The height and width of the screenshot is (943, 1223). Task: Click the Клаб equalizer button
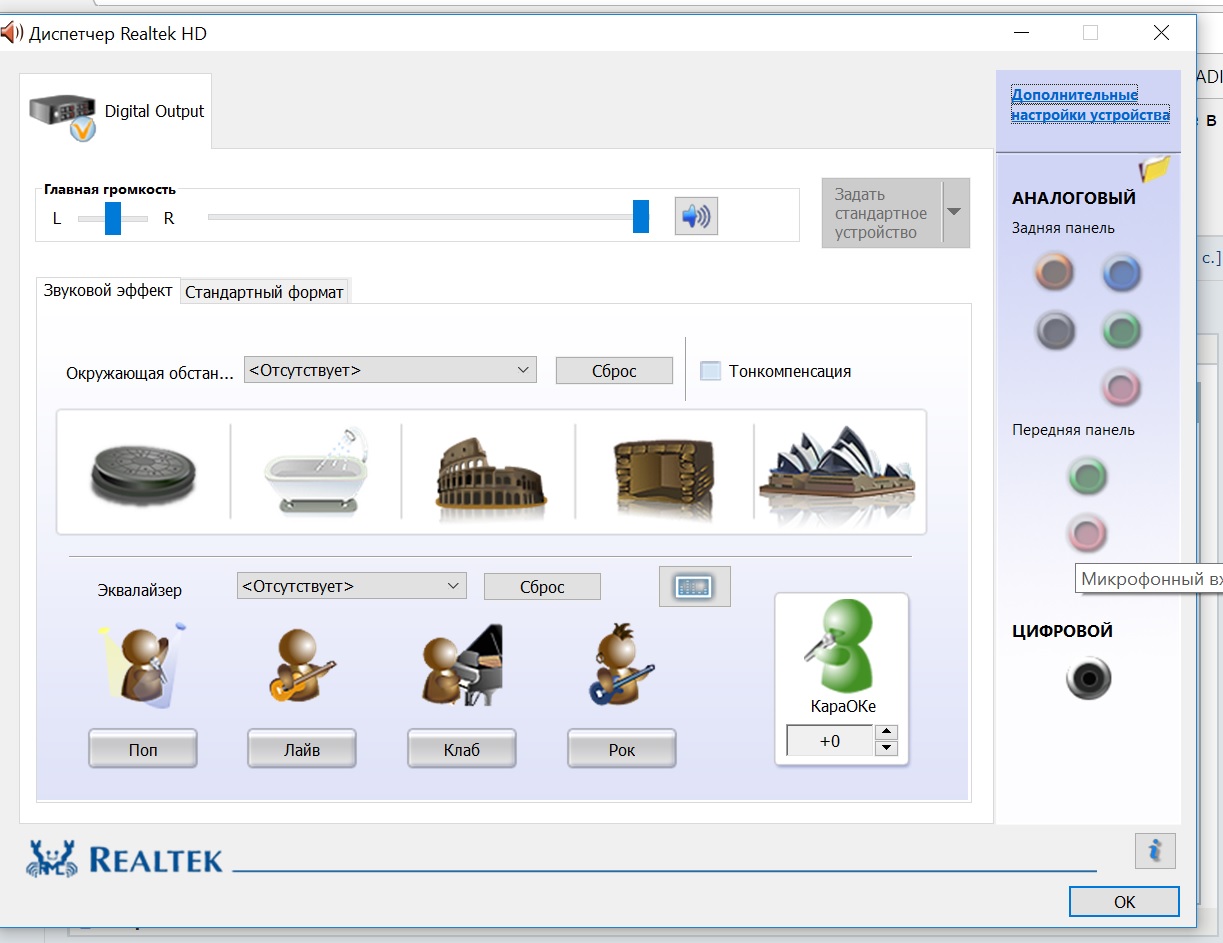(x=461, y=749)
